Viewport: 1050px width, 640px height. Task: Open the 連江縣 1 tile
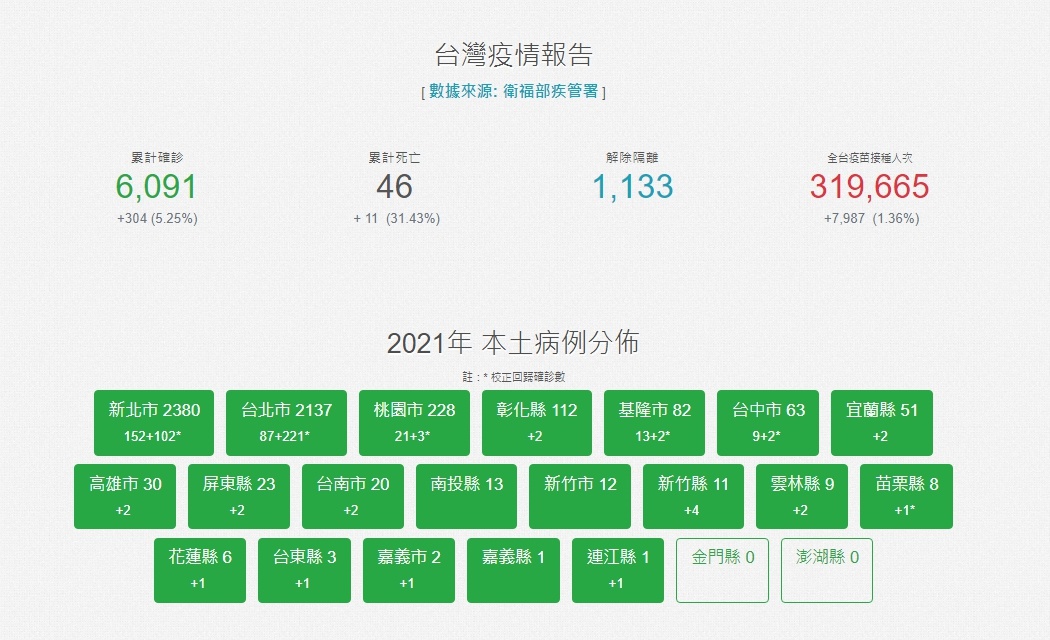tap(618, 570)
